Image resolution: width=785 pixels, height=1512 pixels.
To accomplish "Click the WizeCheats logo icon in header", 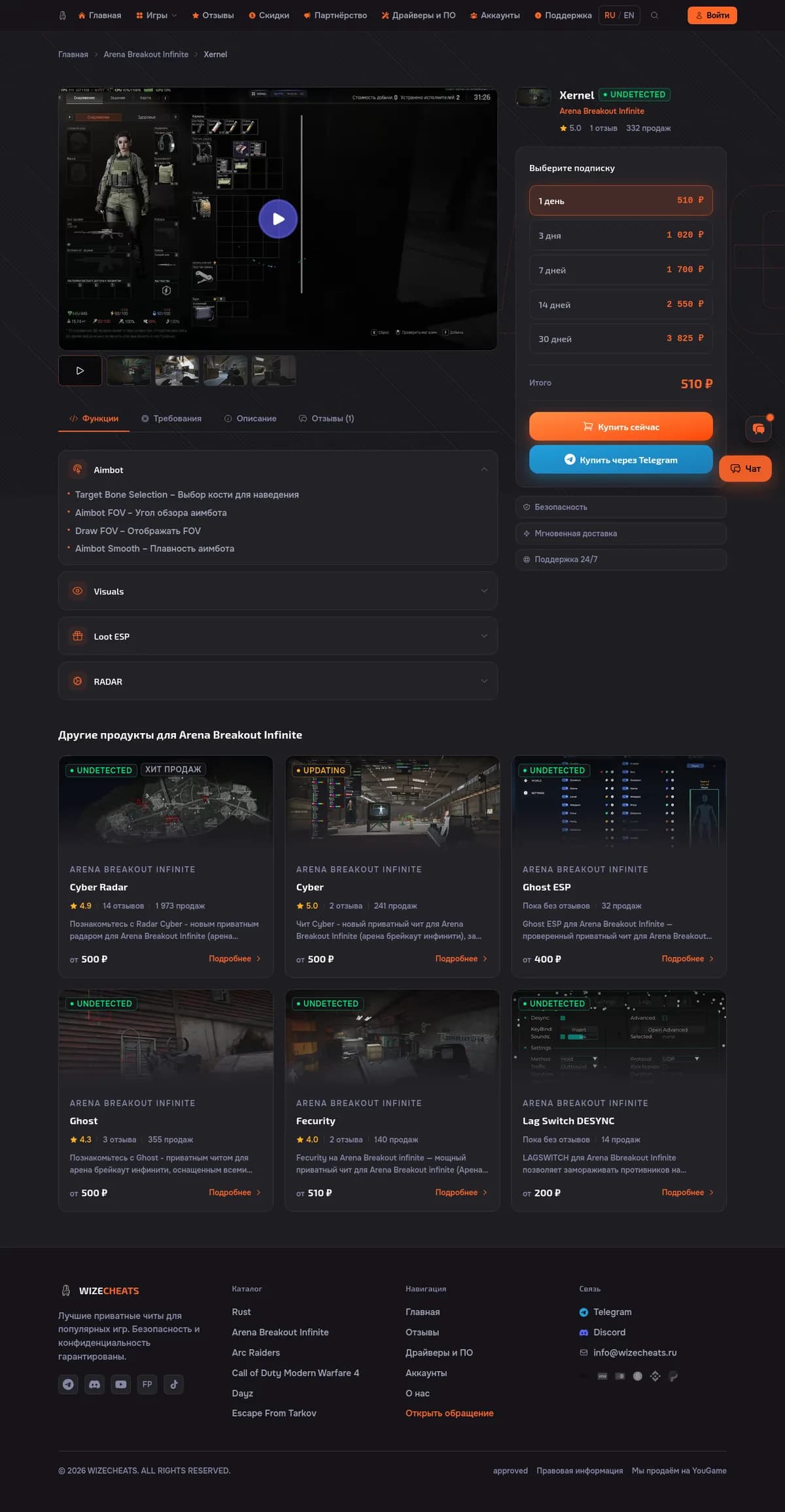I will pyautogui.click(x=63, y=15).
